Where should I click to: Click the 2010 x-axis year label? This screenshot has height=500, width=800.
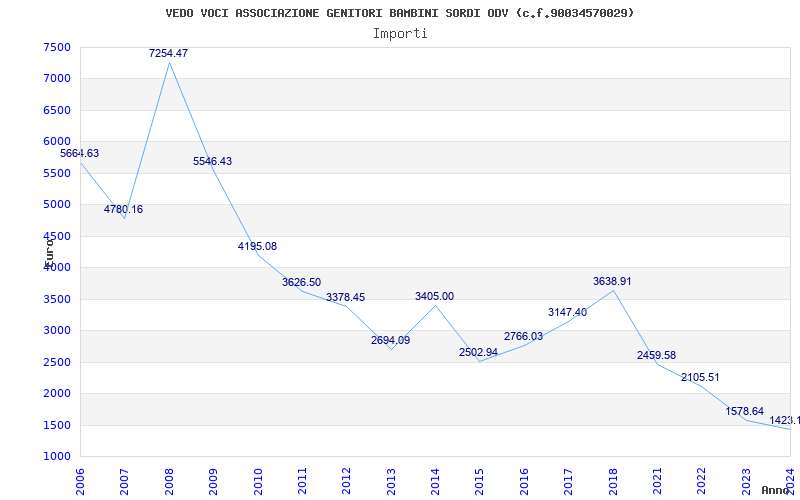[258, 481]
